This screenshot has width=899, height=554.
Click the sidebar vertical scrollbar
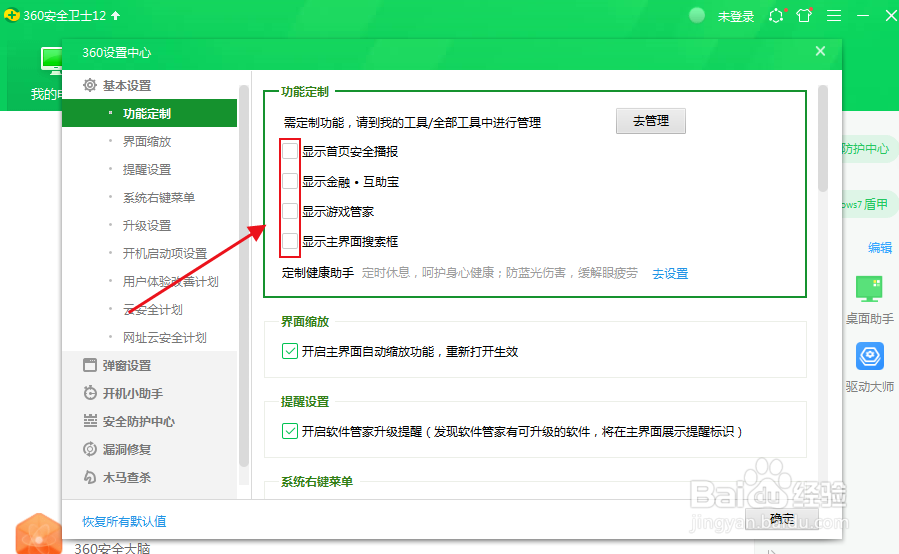tap(244, 275)
